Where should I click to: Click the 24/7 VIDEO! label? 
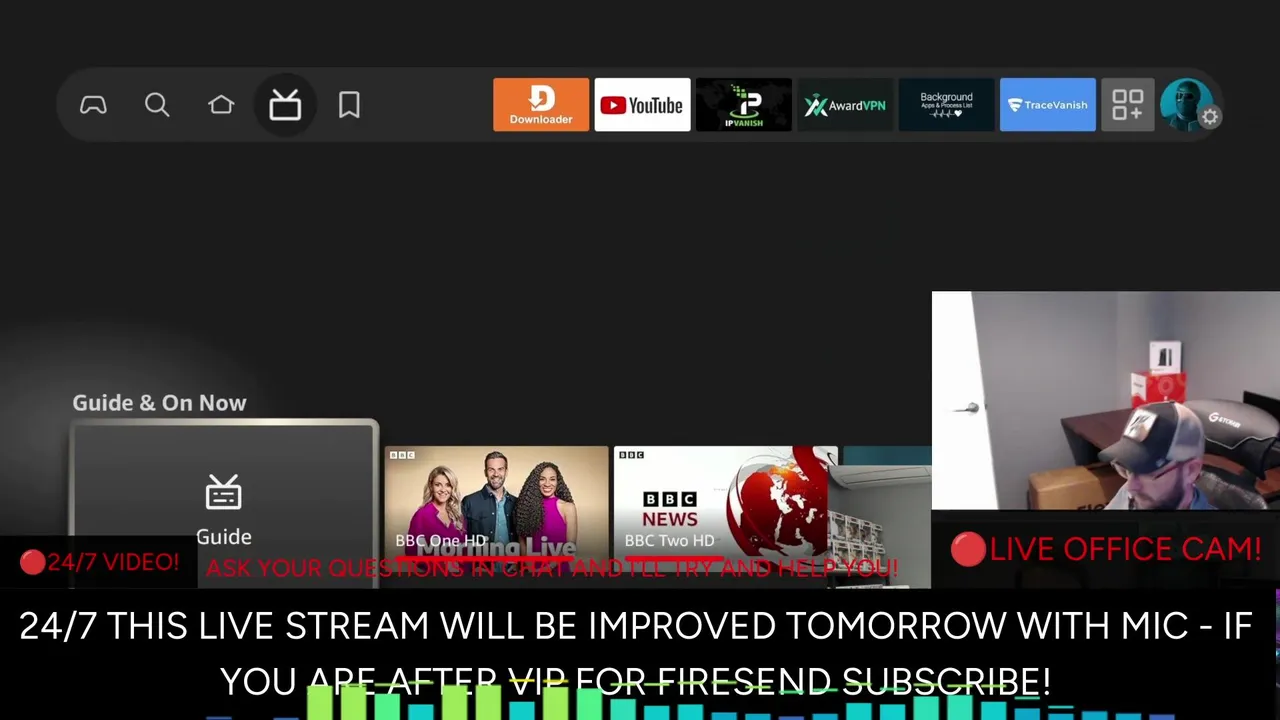[x=99, y=562]
